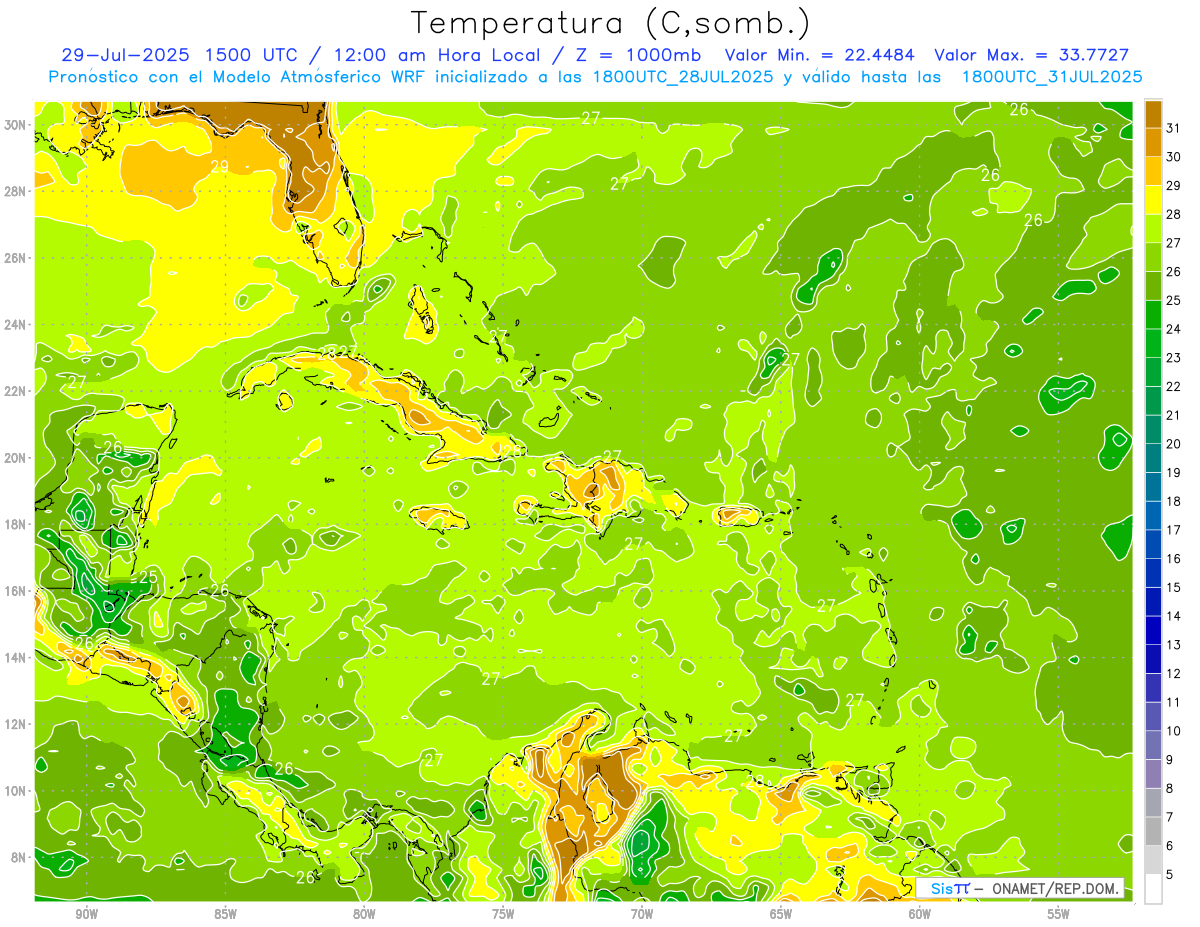Pick the bottom white swatch of the legend
Viewport: 1200px width, 927px height.
(1153, 889)
